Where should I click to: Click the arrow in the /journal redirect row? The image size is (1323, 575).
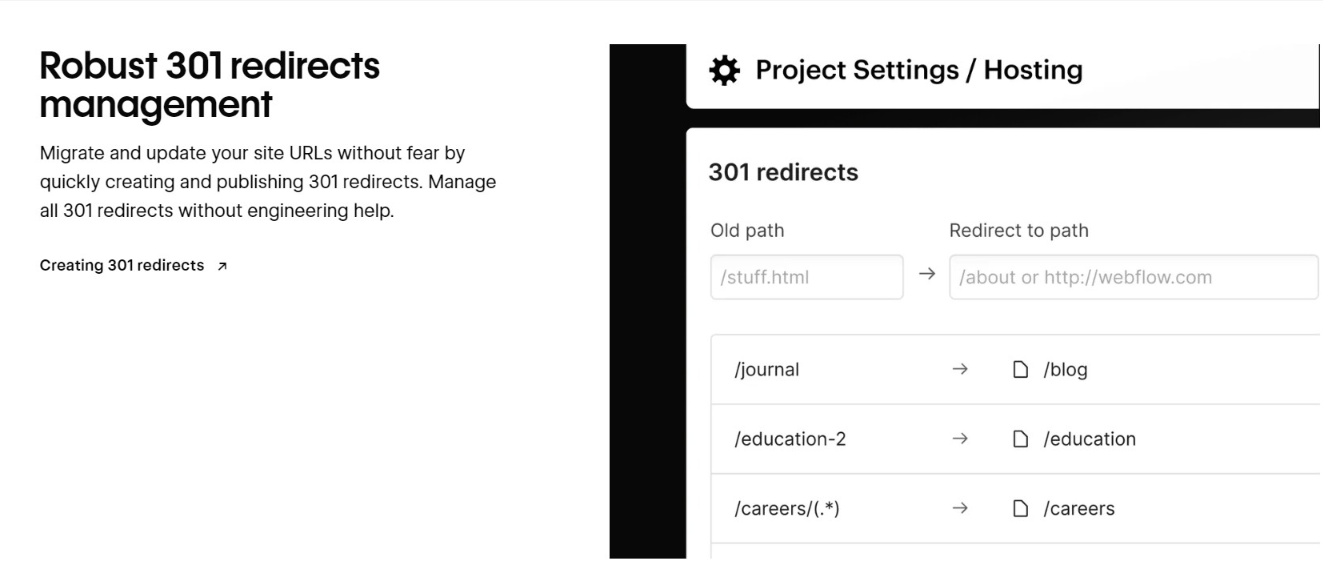(x=959, y=370)
